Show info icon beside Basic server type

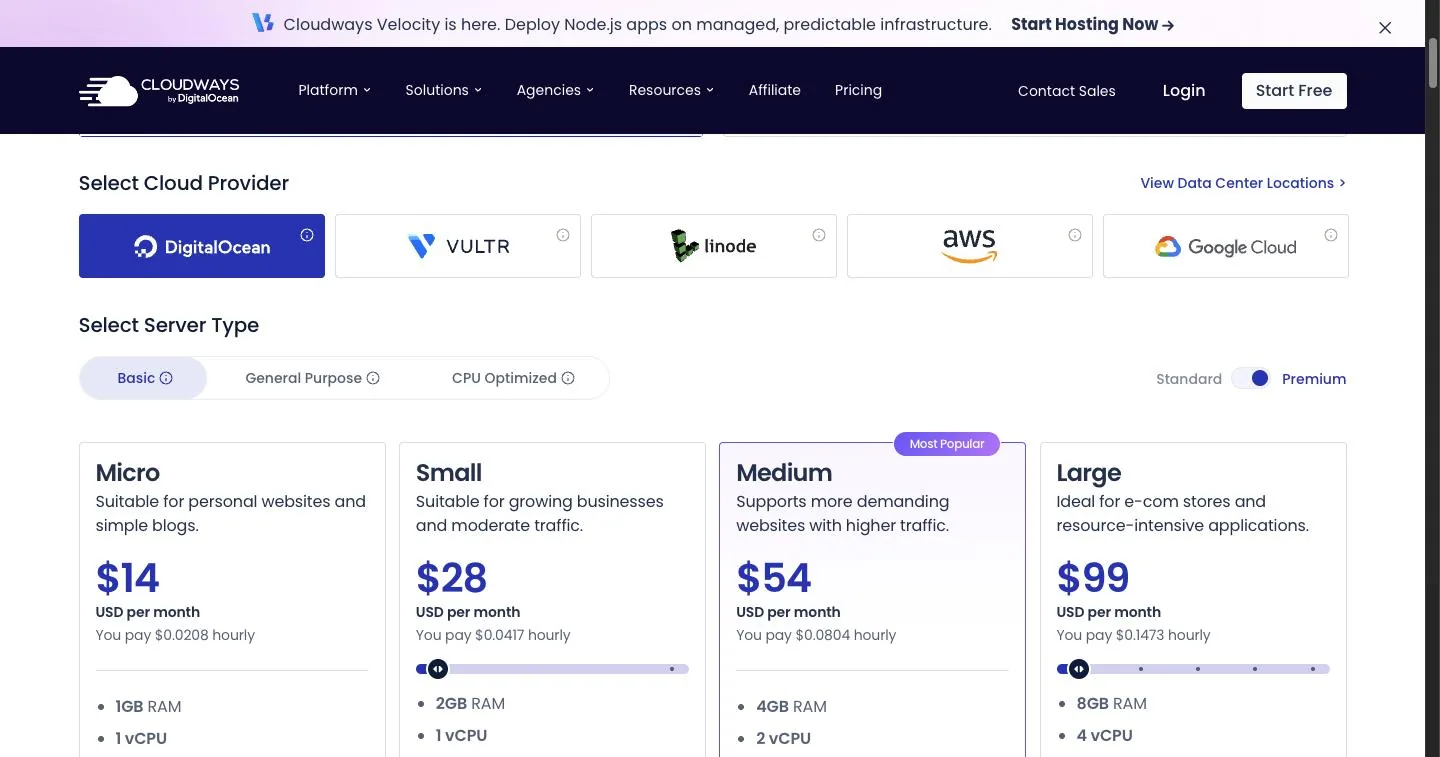click(166, 378)
